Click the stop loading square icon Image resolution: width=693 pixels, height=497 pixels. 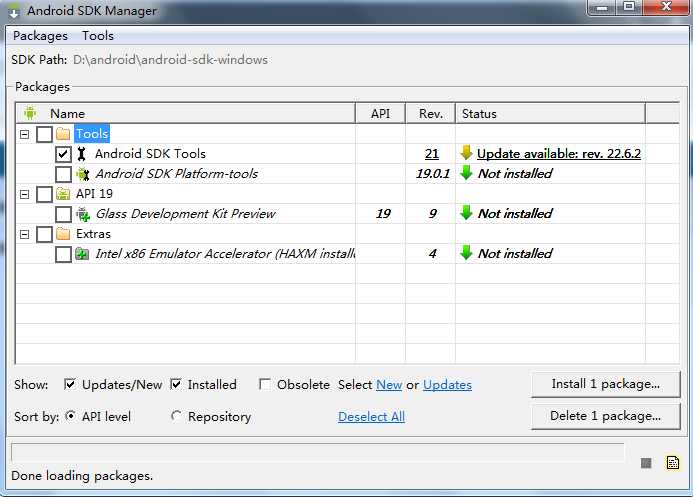[x=646, y=463]
